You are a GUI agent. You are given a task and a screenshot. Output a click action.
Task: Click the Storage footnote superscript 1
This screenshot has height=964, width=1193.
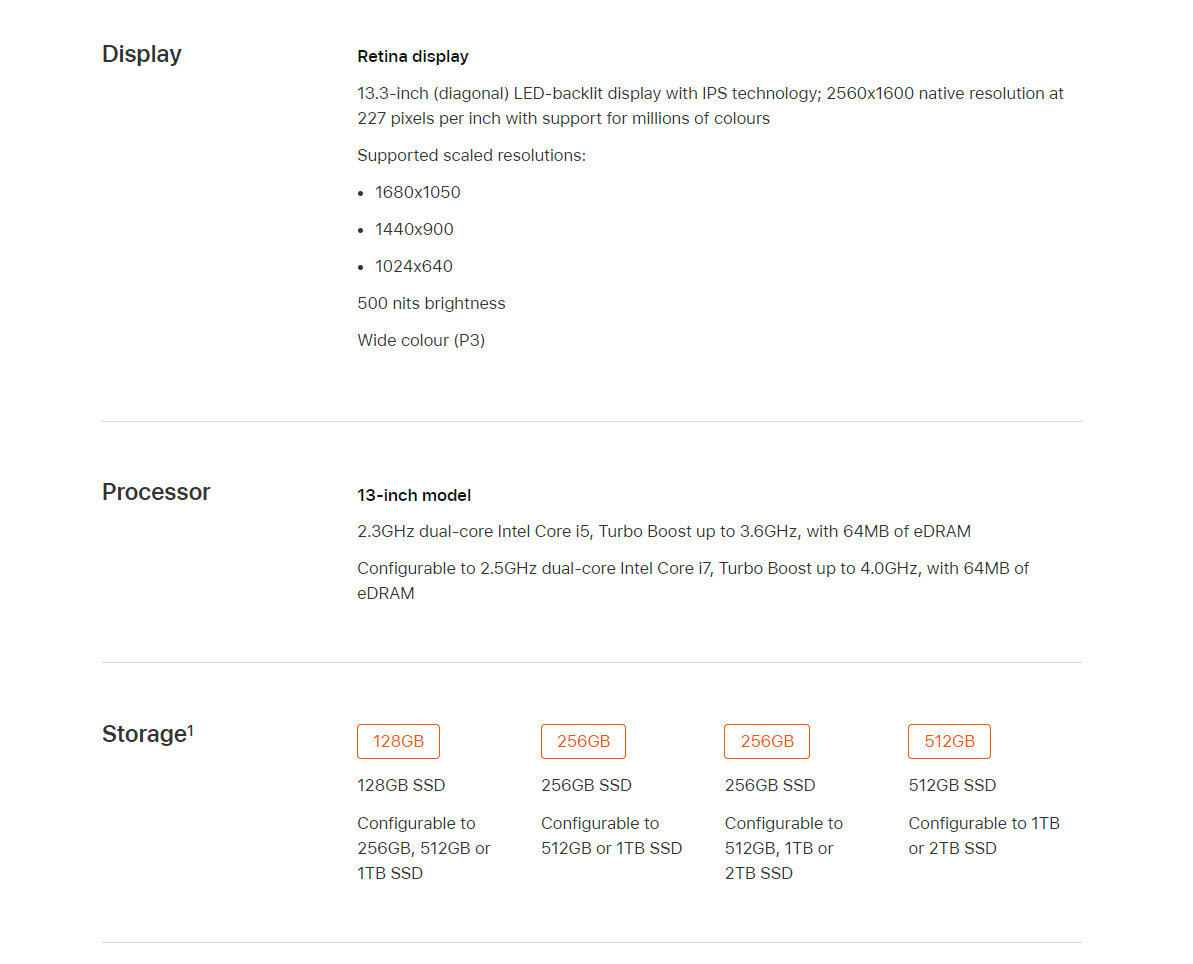(191, 730)
